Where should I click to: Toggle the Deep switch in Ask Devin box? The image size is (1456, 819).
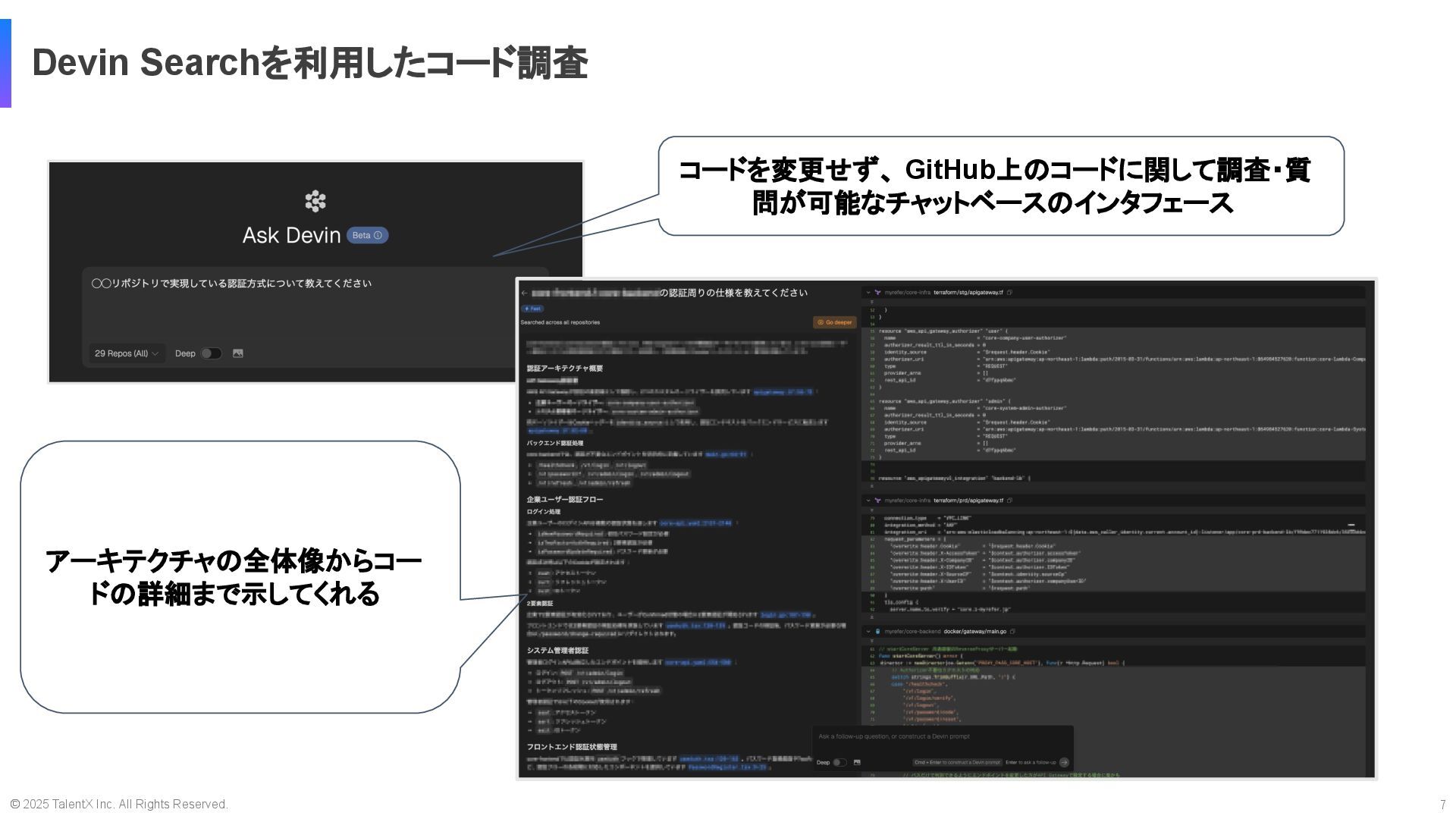[x=211, y=353]
